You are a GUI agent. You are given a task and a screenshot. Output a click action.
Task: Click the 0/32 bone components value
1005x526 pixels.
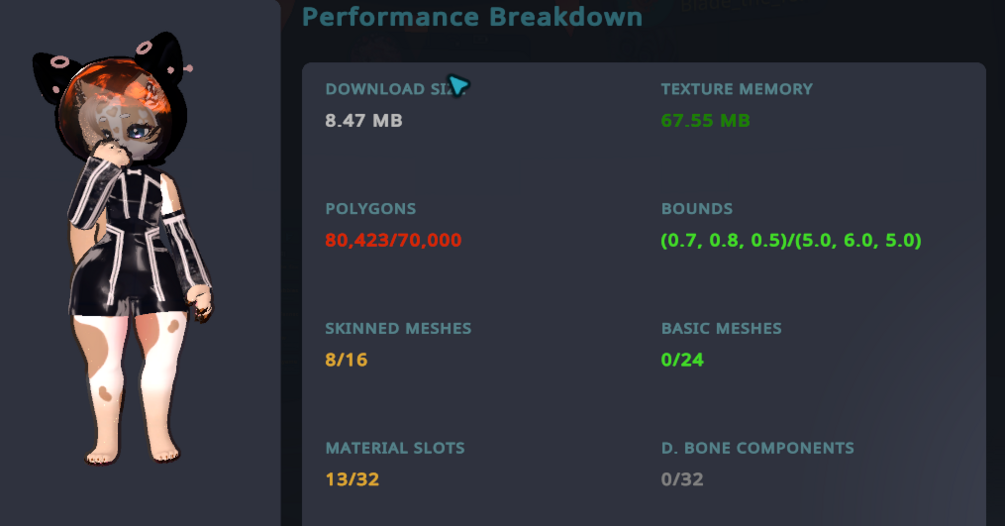(682, 479)
